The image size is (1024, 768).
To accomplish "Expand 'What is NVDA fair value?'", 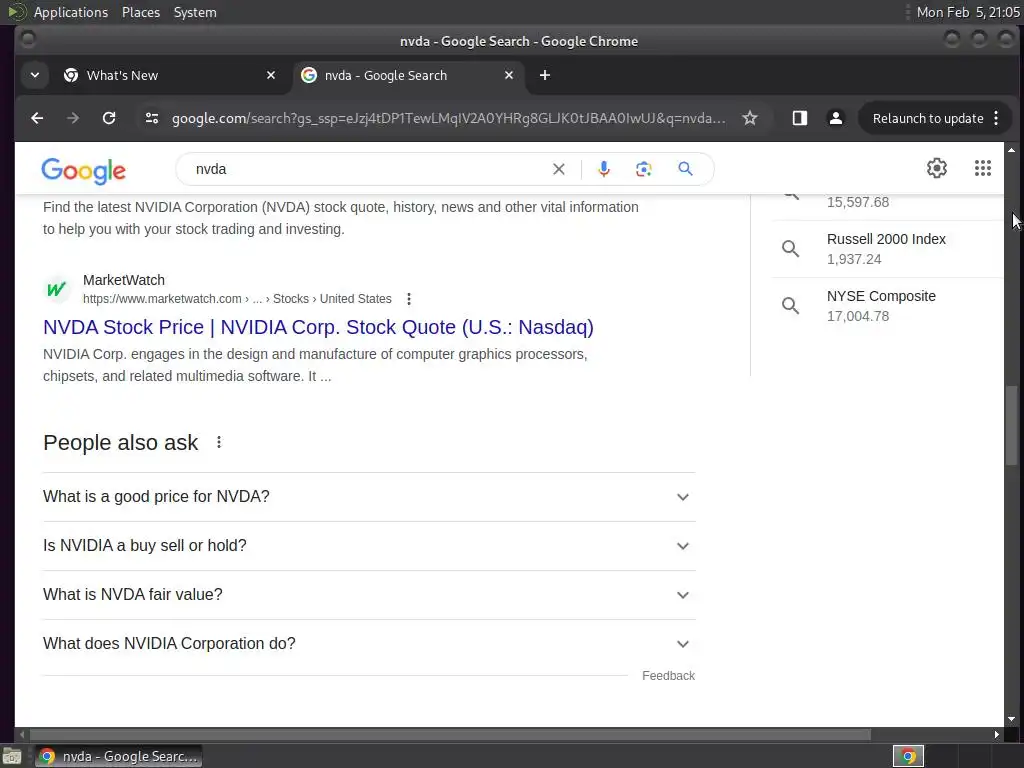I will point(369,595).
